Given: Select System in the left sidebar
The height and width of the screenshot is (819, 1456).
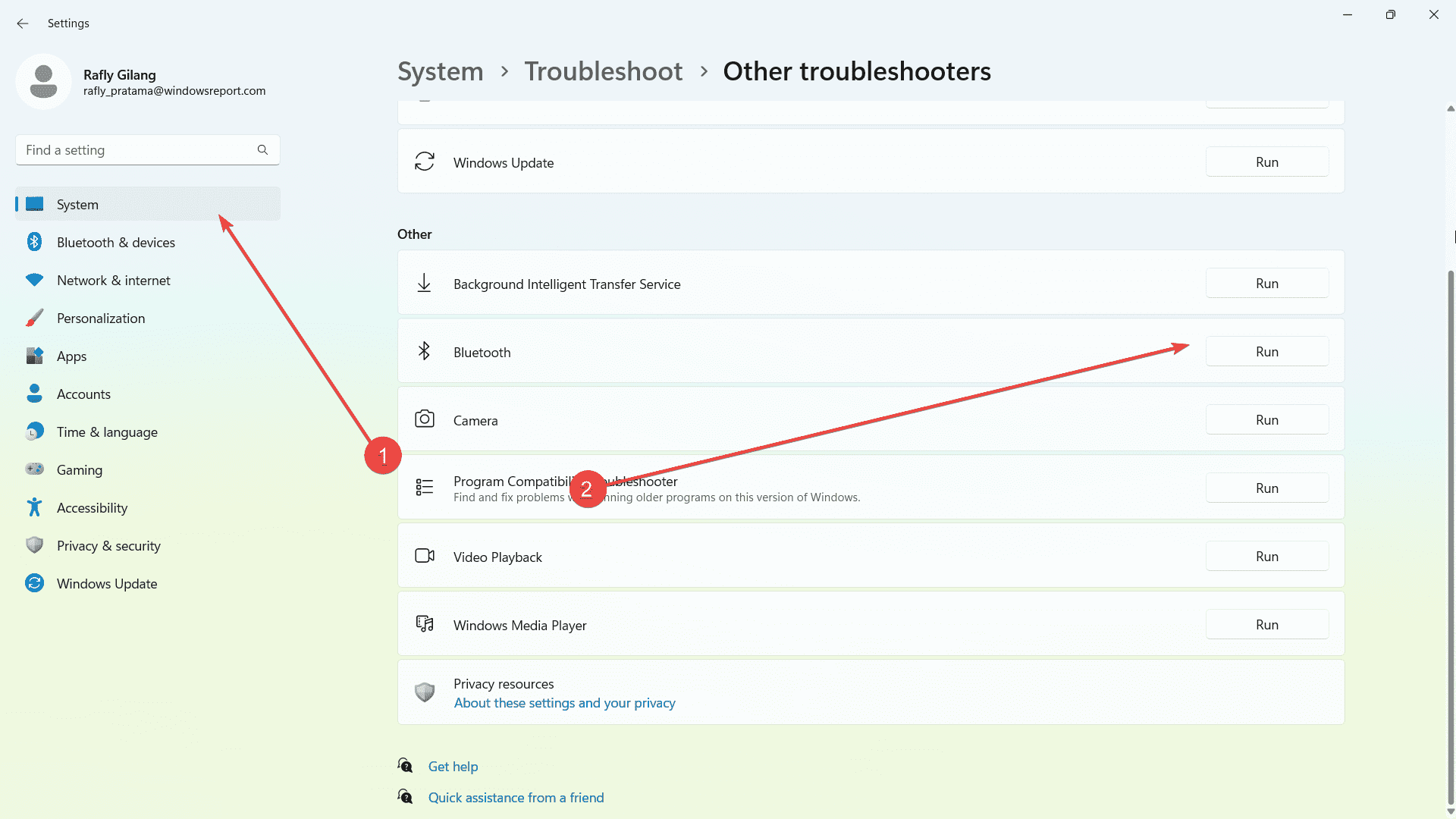Looking at the screenshot, I should tap(77, 204).
